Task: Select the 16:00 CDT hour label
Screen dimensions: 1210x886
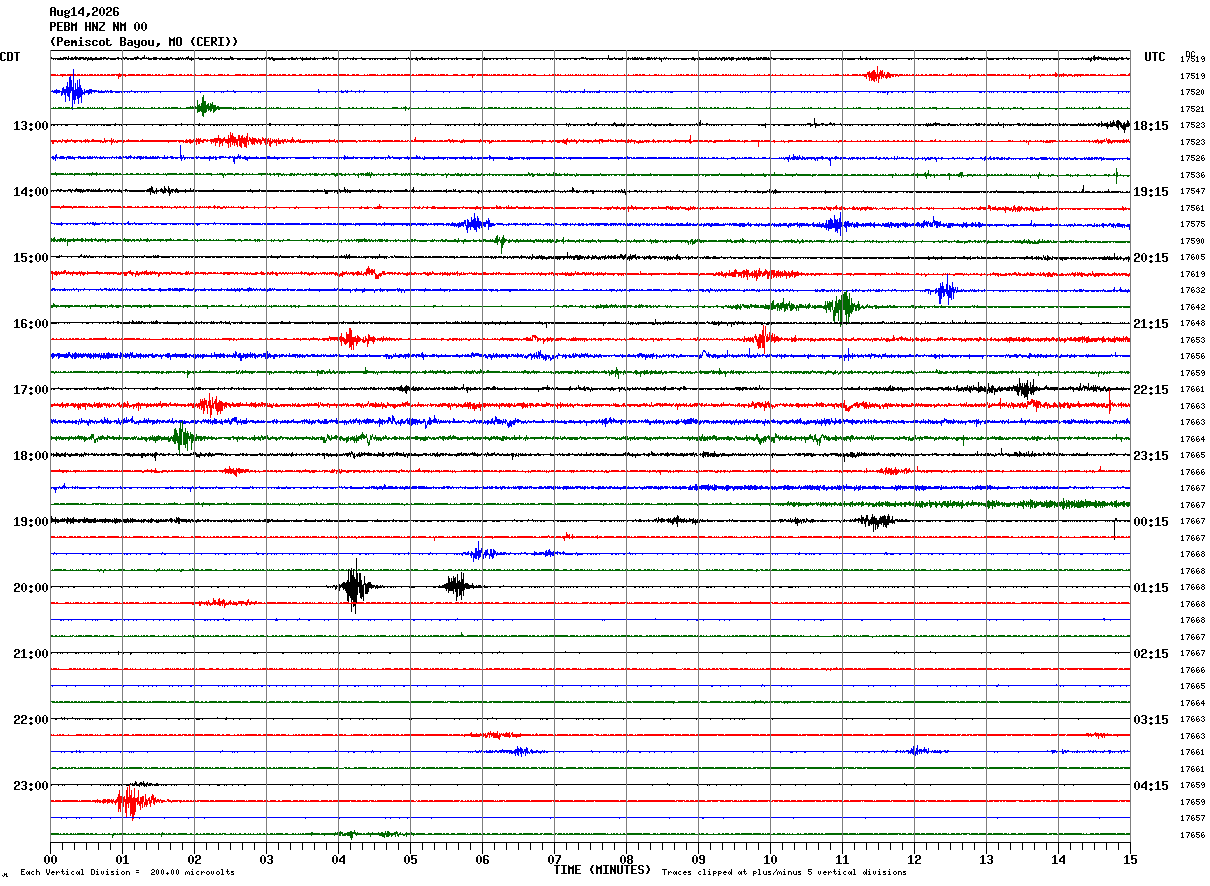Action: pos(31,324)
